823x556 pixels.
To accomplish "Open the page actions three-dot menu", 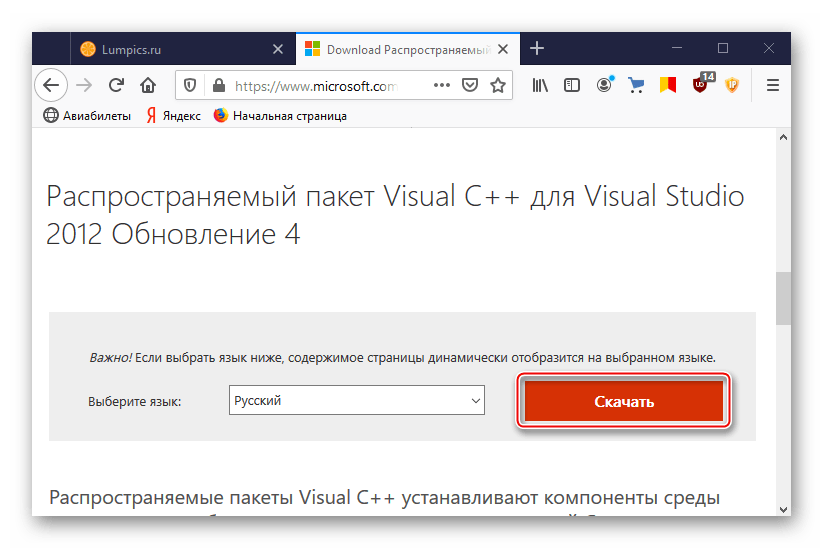I will pos(442,85).
